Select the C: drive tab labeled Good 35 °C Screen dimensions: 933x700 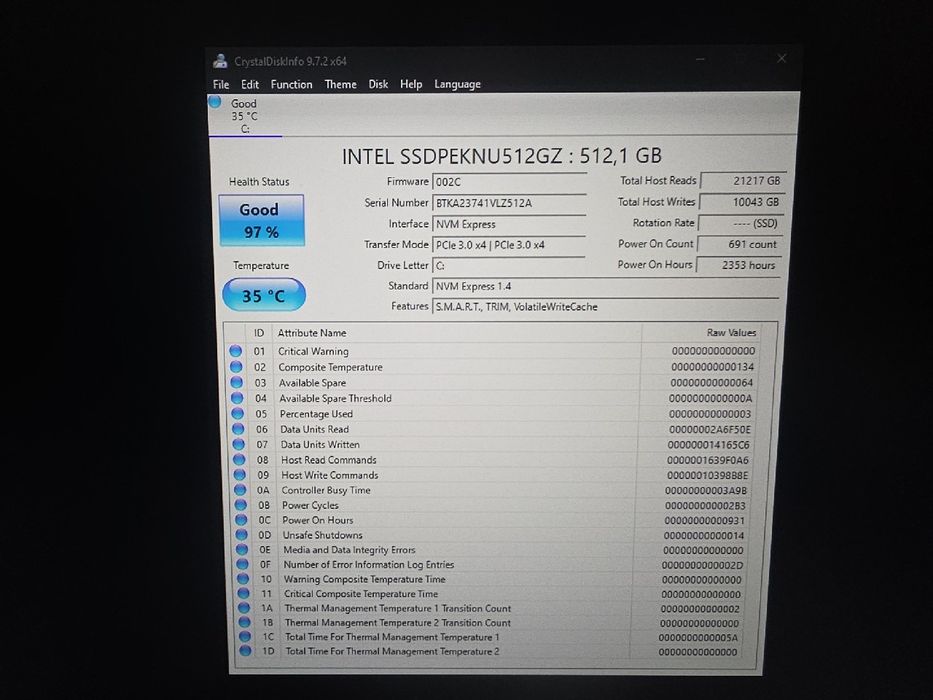pyautogui.click(x=245, y=115)
